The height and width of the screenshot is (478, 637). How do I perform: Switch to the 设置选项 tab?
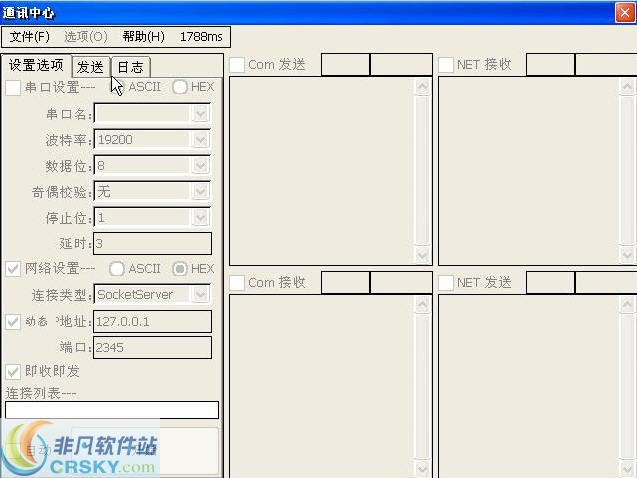click(37, 65)
